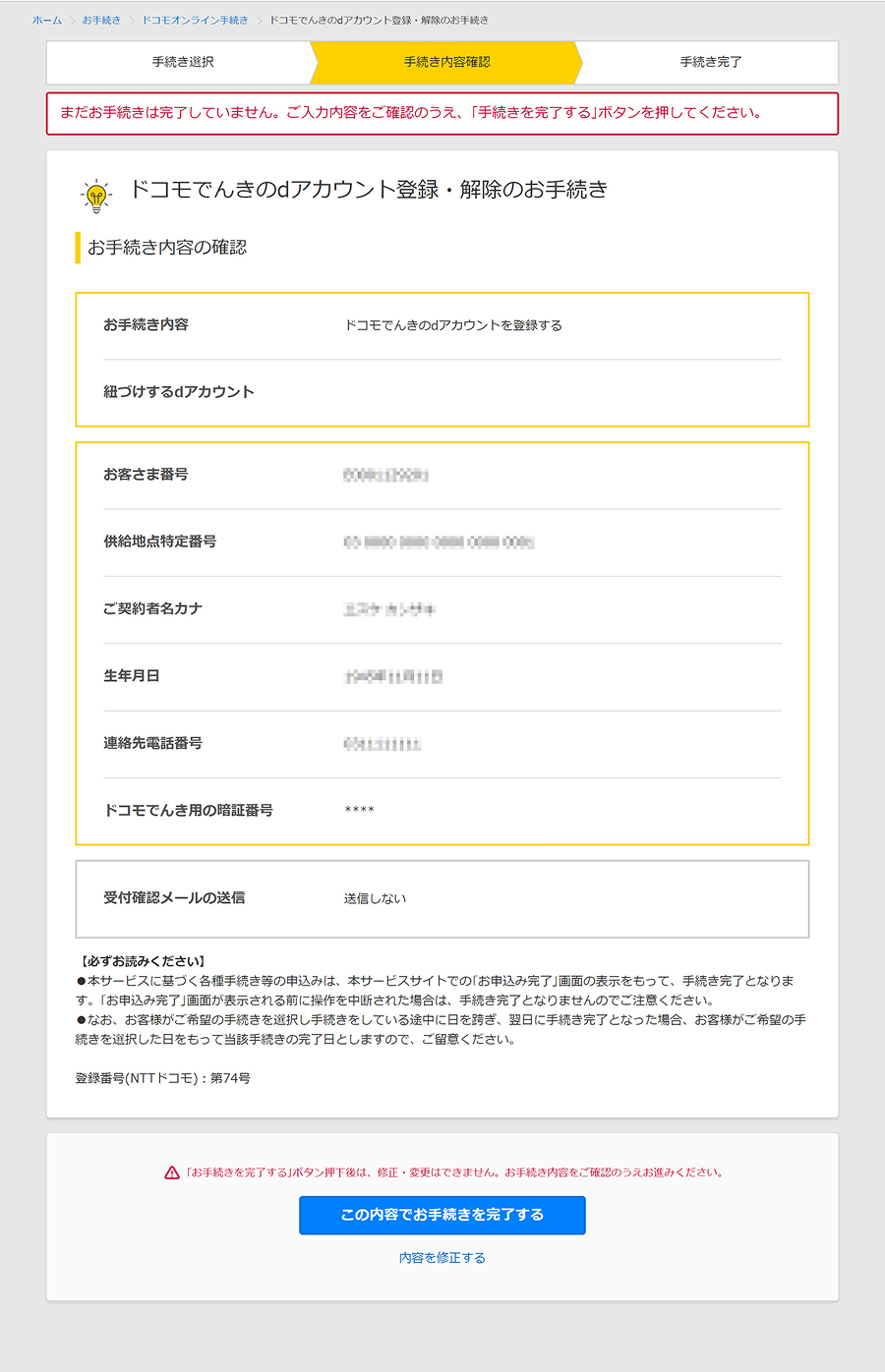Viewport: 885px width, 1372px height.
Task: Click the red no-modification warning text
Action: (455, 1172)
